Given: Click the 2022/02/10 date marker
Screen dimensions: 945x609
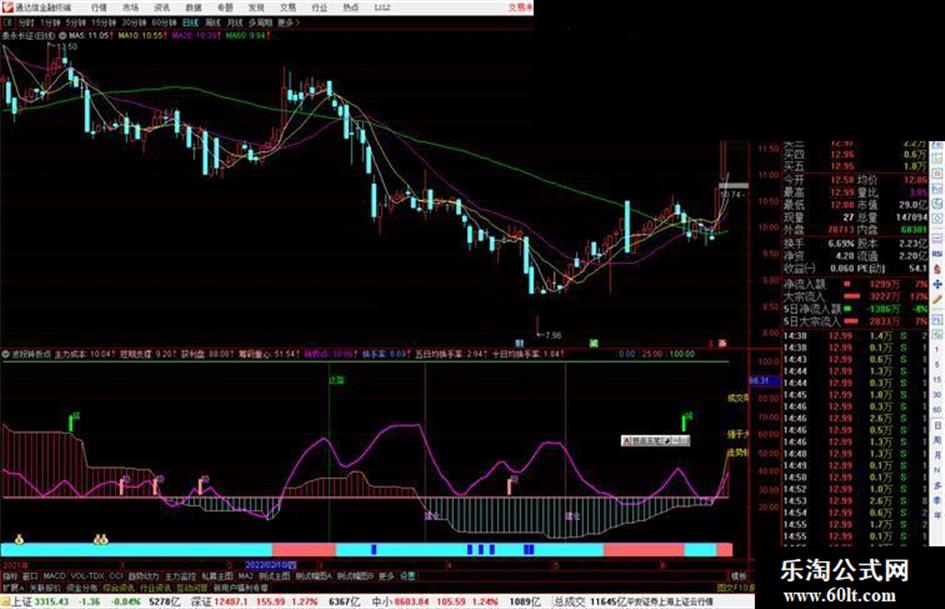Looking at the screenshot, I should point(271,566).
